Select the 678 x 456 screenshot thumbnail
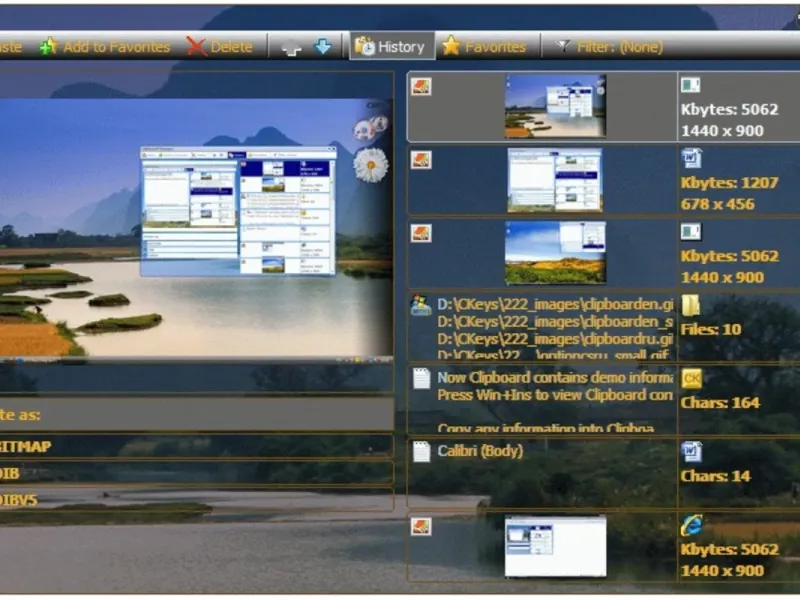Screen dimensions: 800x600 (555, 180)
